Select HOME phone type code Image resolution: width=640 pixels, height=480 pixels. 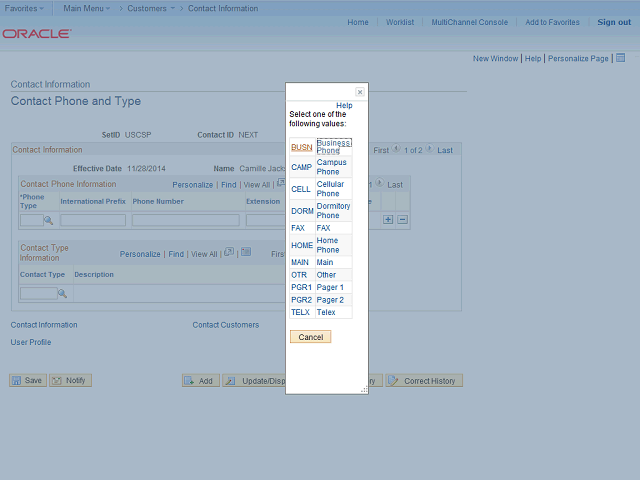click(302, 245)
